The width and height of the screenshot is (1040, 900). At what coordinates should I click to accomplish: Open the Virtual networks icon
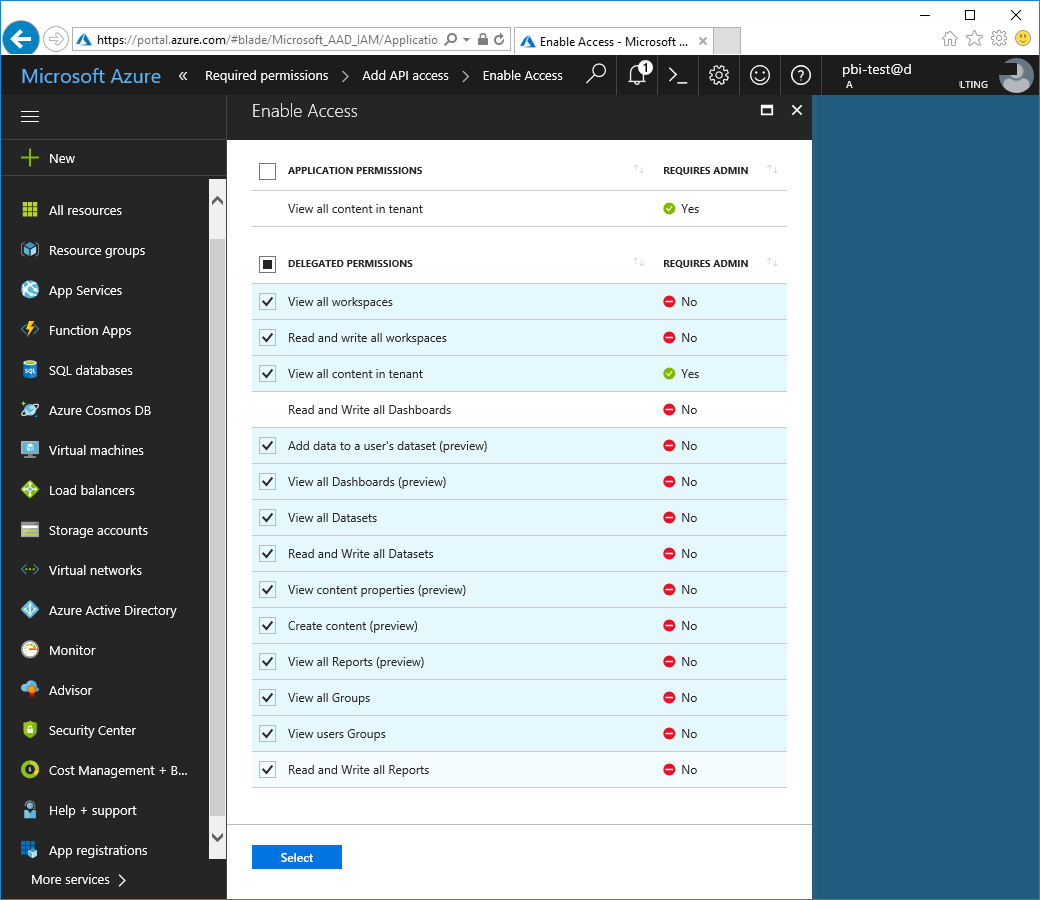coord(30,570)
